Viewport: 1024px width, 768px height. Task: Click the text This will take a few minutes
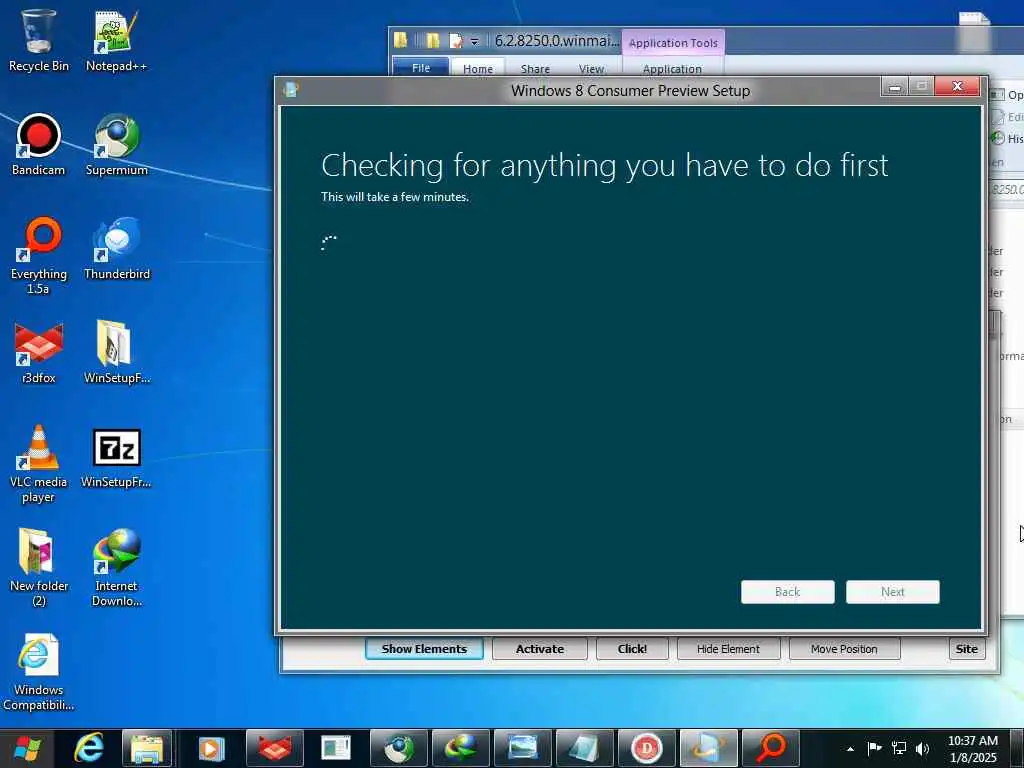point(394,197)
